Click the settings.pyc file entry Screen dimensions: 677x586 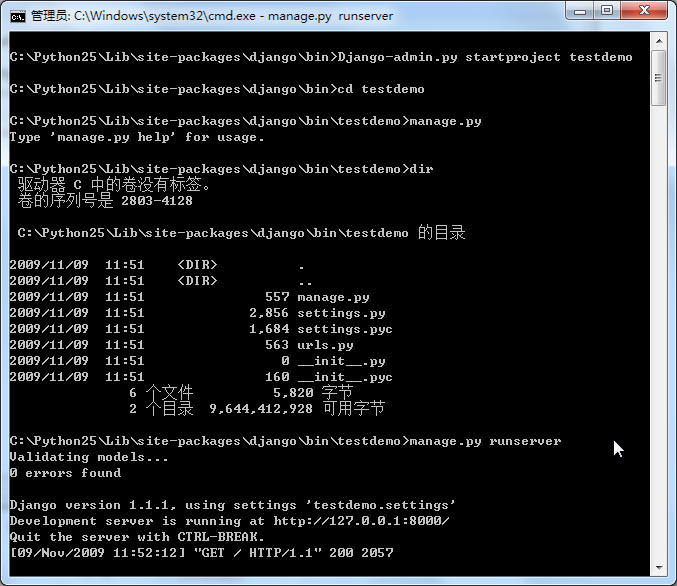(345, 329)
